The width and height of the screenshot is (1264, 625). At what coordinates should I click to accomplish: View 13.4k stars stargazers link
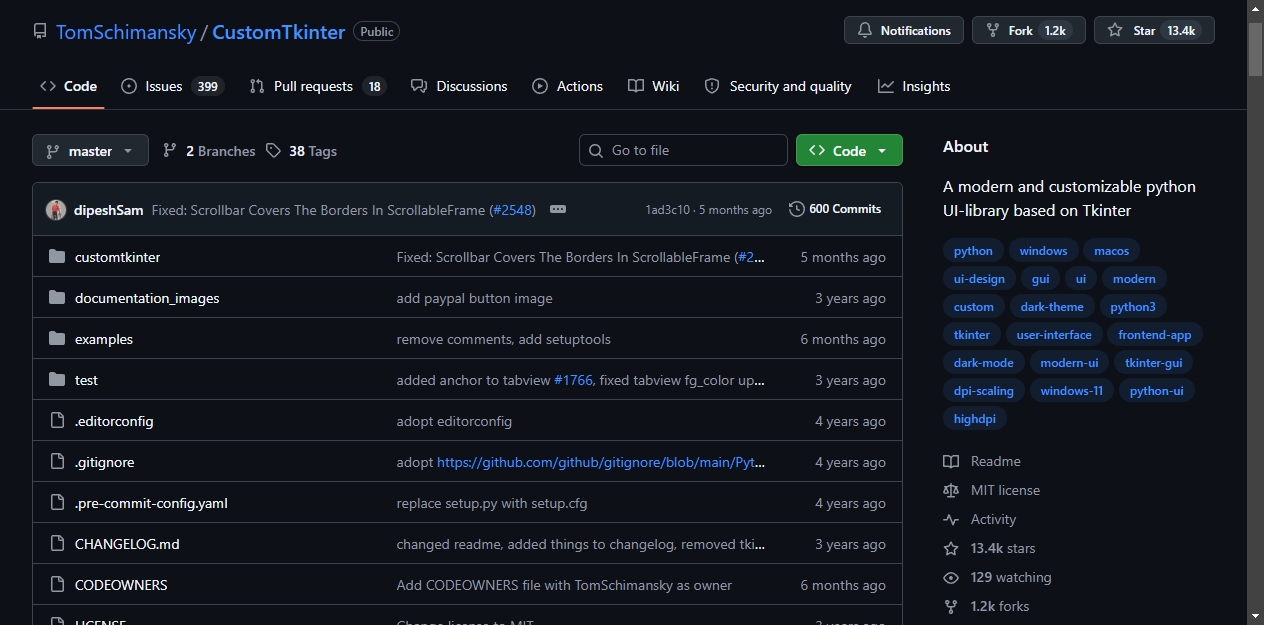pyautogui.click(x=990, y=548)
